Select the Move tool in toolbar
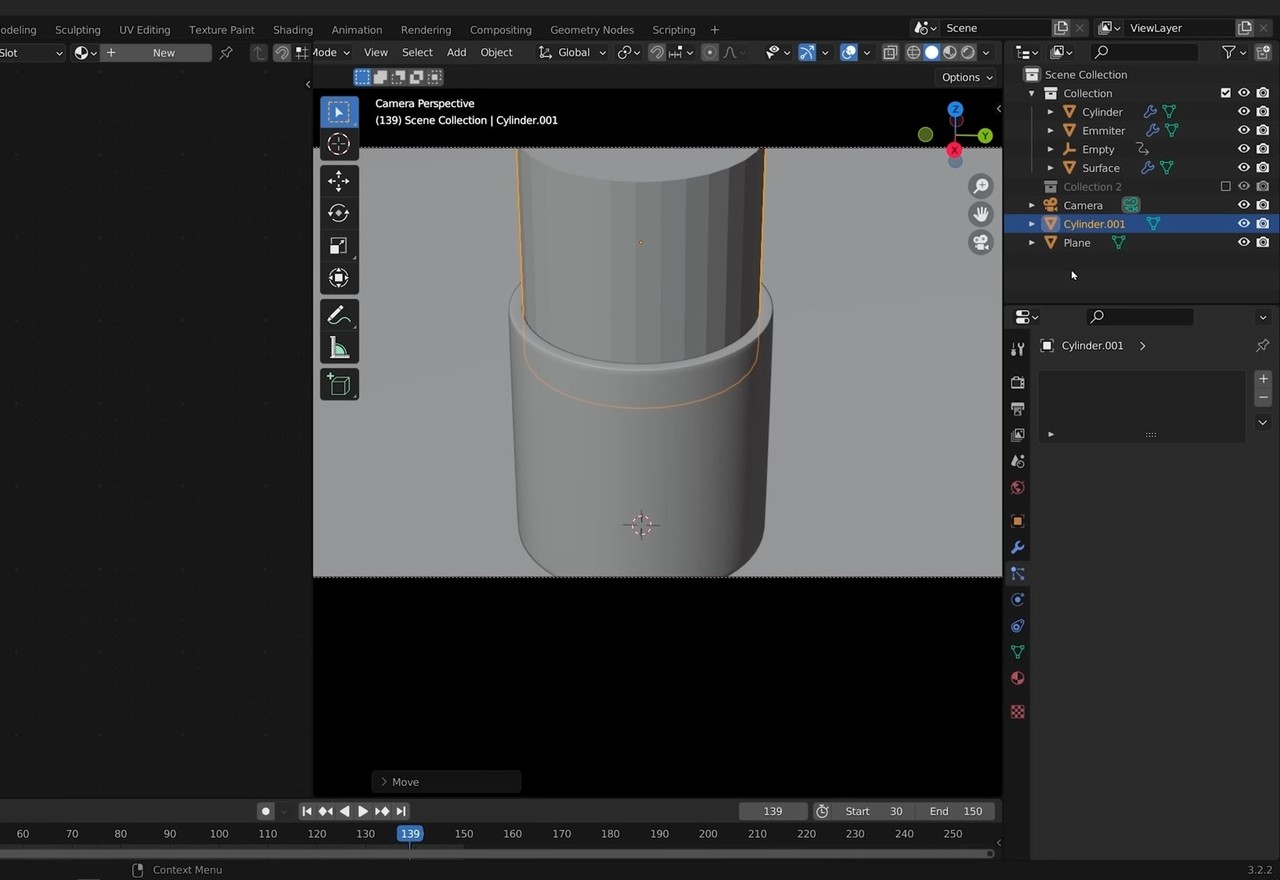Screen dimensions: 1280x880 click(x=339, y=181)
